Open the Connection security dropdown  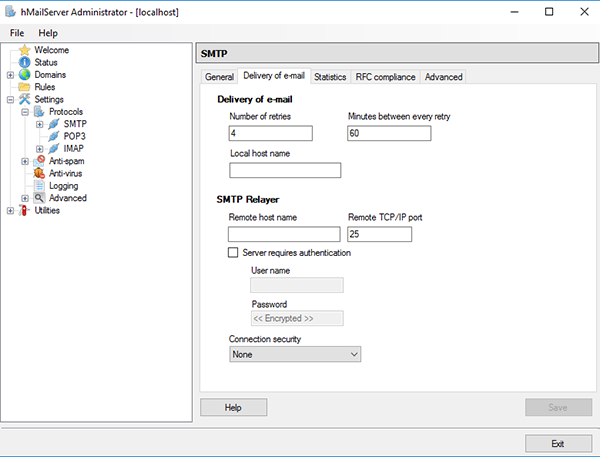click(295, 354)
